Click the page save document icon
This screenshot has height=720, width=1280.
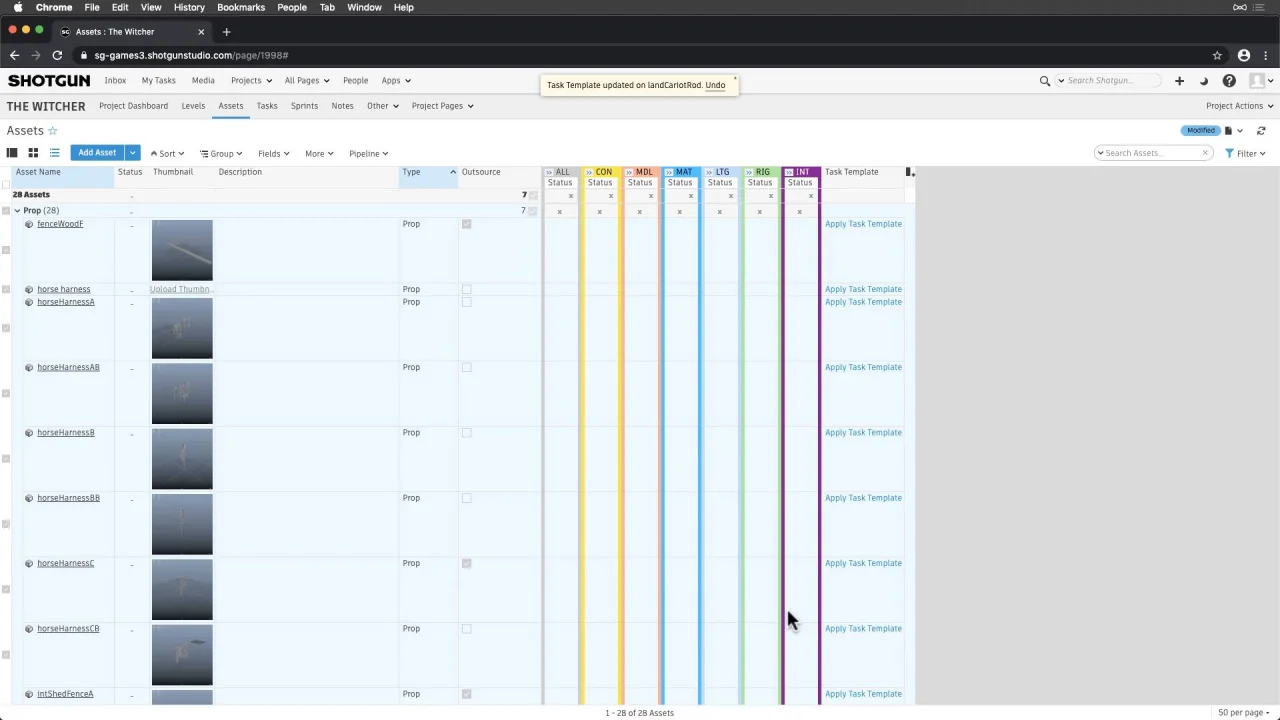point(1228,131)
